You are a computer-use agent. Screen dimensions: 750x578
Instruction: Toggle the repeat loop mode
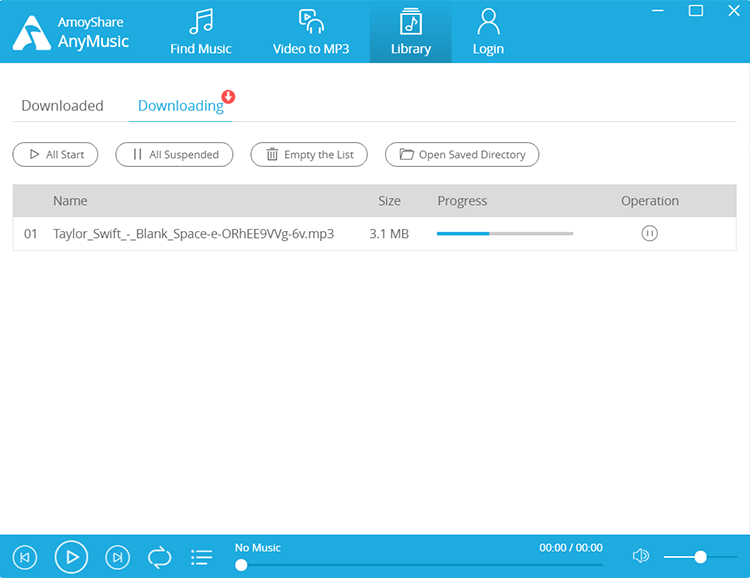pyautogui.click(x=159, y=557)
